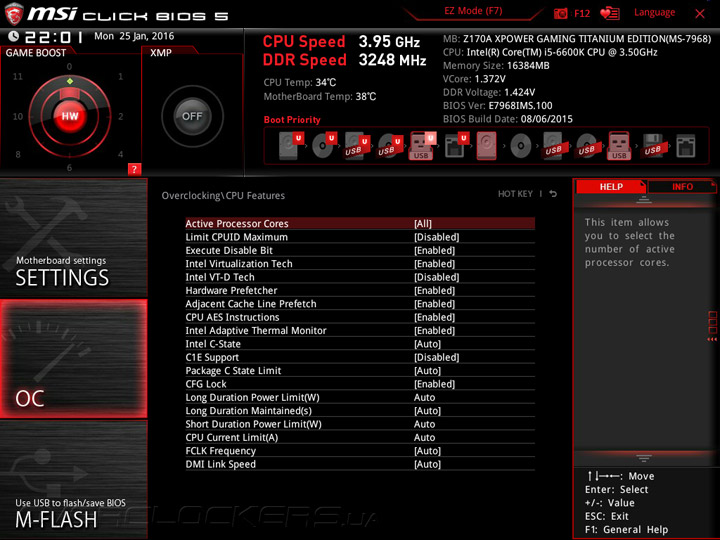This screenshot has width=720, height=540.
Task: Click the date Mon 25 Jan, 2016
Action: tap(134, 36)
